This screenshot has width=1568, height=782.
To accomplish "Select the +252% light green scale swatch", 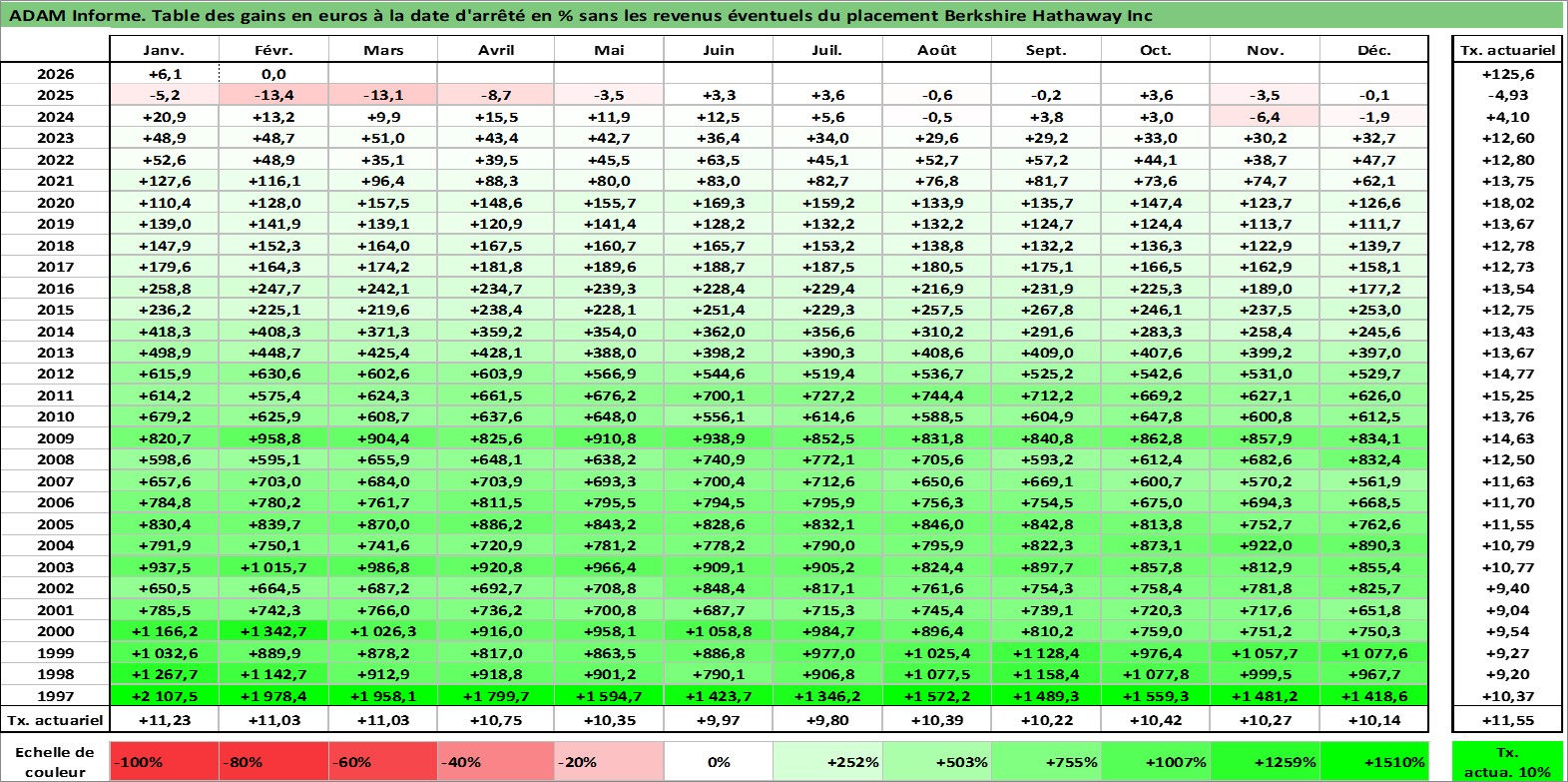I will point(827,761).
